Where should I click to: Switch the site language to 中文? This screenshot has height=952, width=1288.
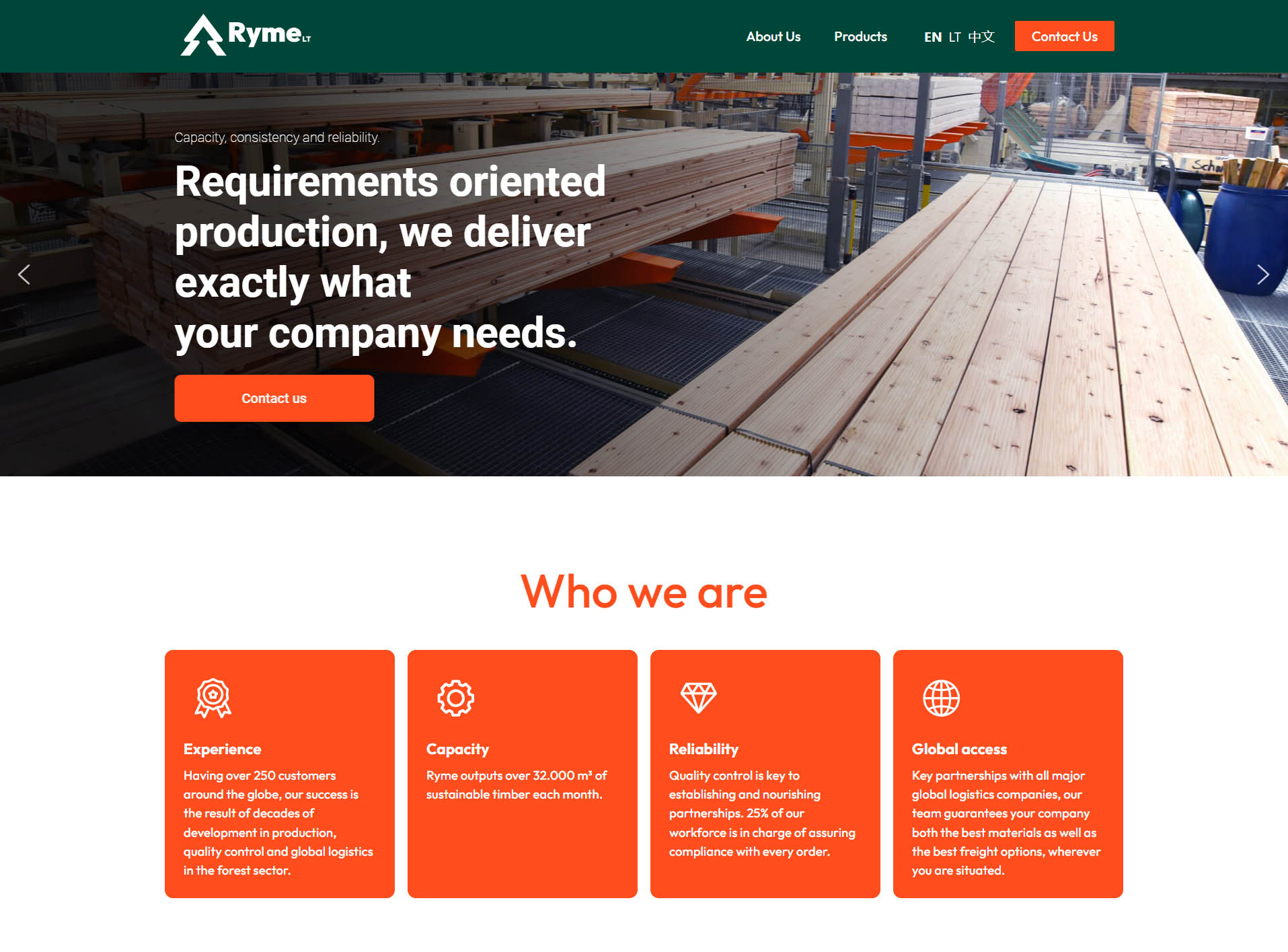(x=981, y=37)
